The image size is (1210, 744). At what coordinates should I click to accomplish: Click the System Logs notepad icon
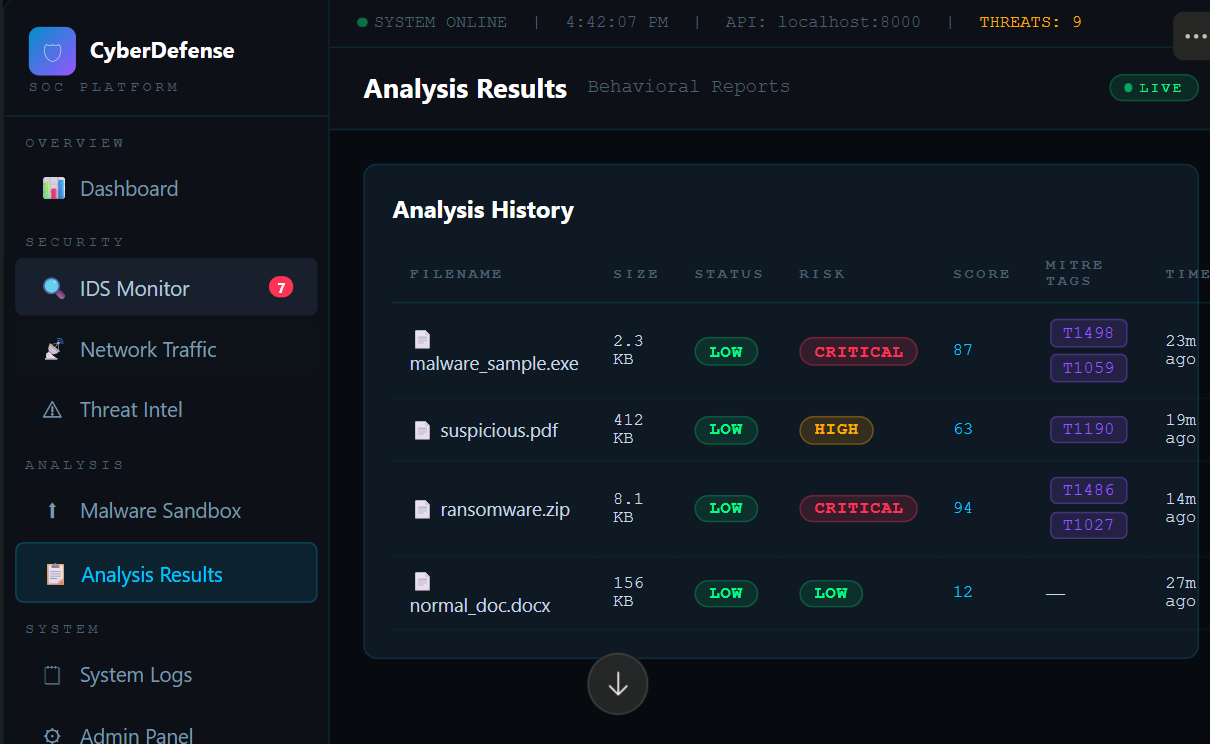coord(53,675)
